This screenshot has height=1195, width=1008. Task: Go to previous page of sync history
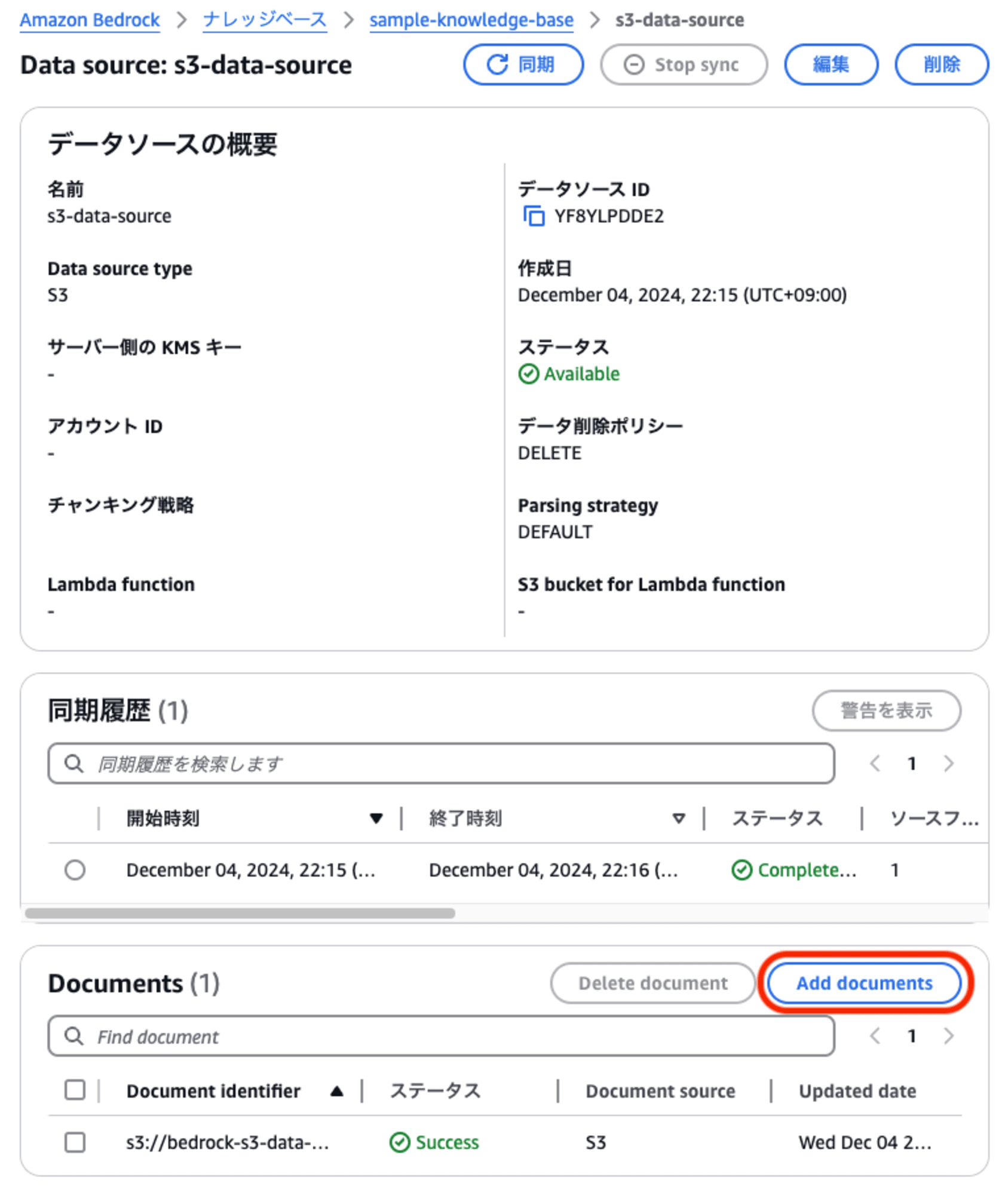tap(875, 763)
